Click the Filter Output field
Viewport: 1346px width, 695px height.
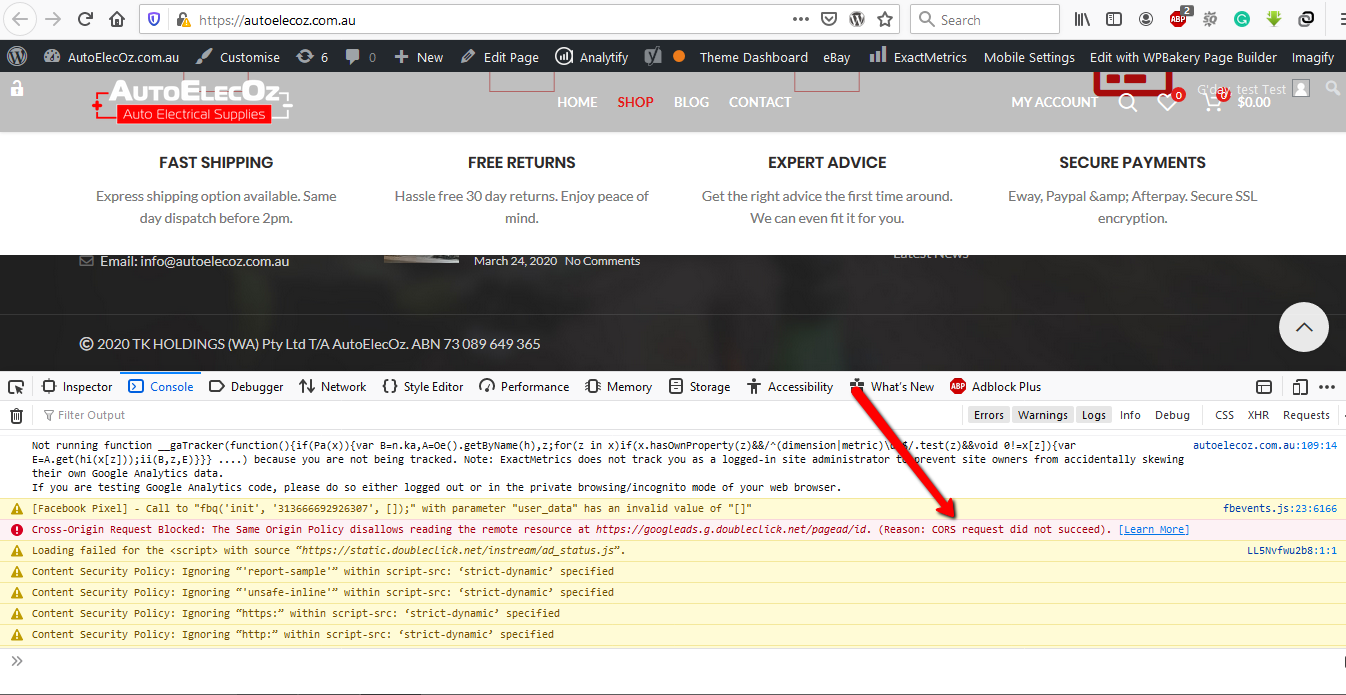click(500, 415)
